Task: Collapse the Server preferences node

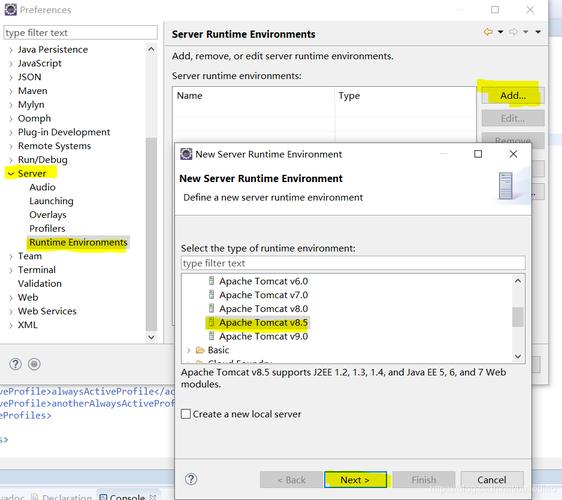Action: click(x=11, y=174)
